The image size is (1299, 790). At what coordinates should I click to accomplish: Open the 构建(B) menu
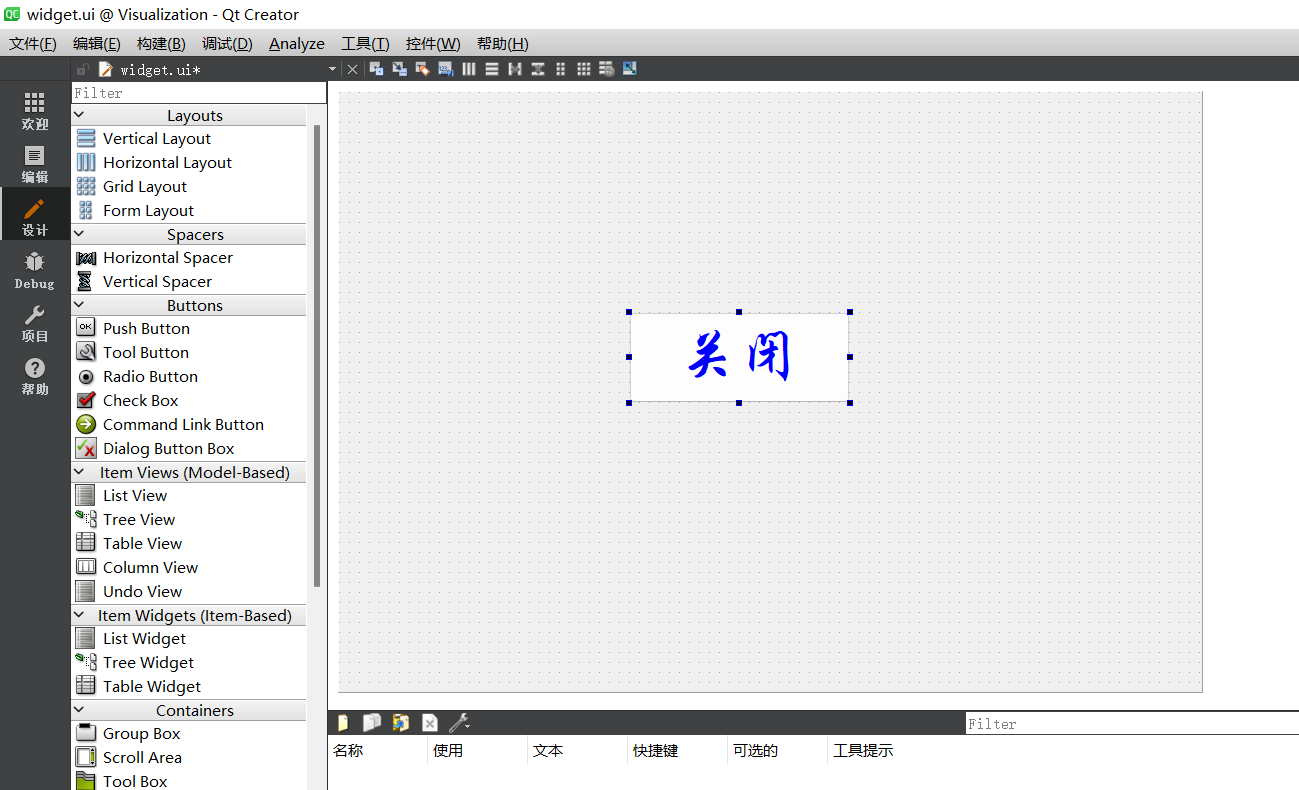161,44
